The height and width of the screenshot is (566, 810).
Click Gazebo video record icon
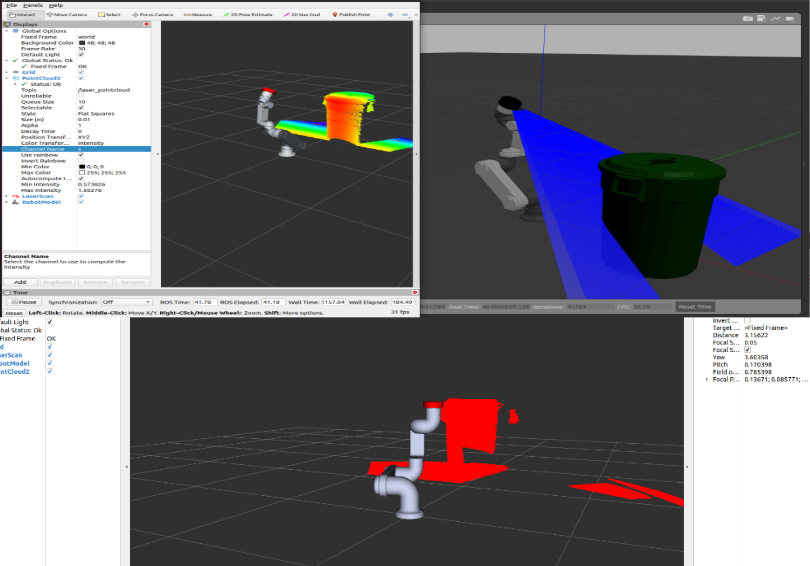pos(790,19)
